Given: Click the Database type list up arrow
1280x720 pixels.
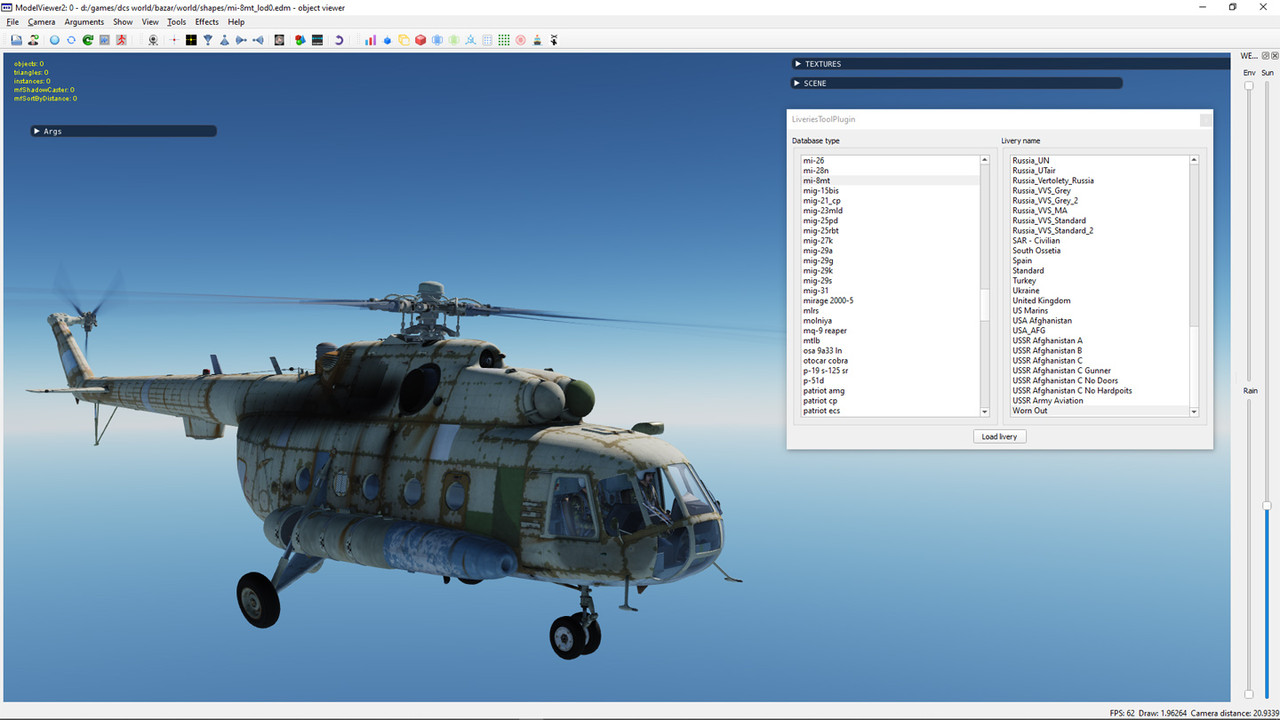Looking at the screenshot, I should tap(984, 160).
